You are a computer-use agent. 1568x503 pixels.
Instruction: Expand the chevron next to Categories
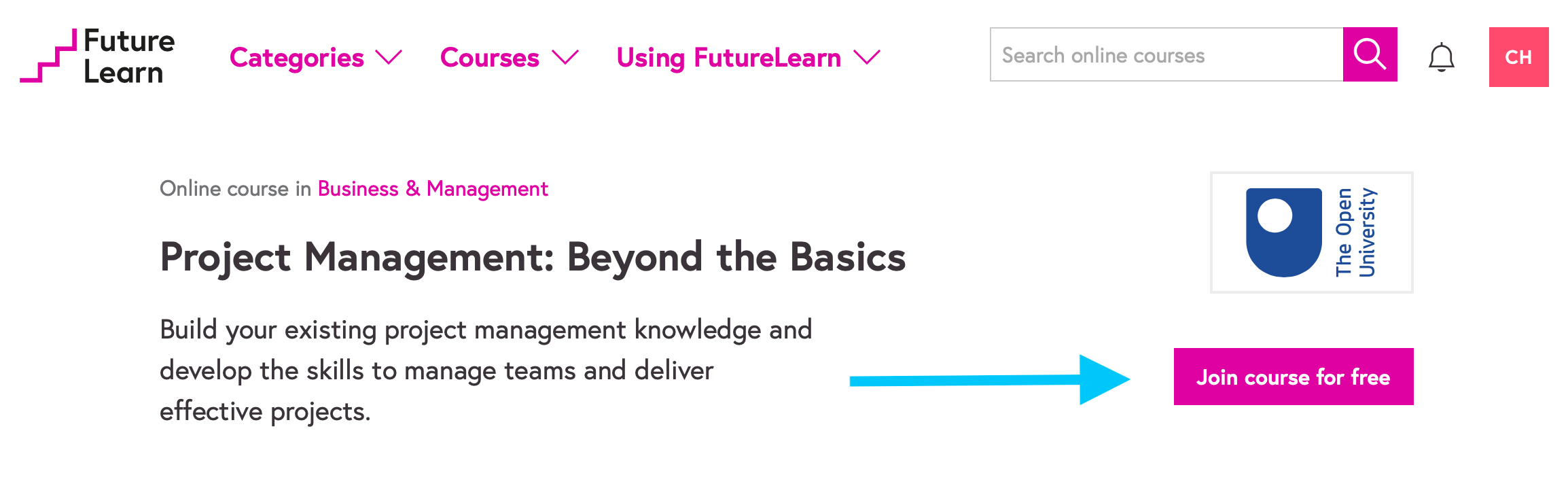coord(389,58)
